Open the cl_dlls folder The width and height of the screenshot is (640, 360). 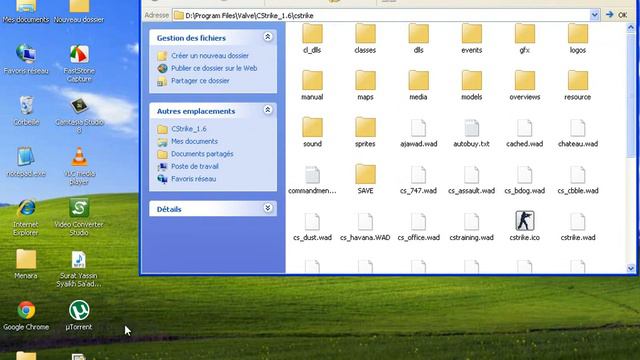(312, 39)
